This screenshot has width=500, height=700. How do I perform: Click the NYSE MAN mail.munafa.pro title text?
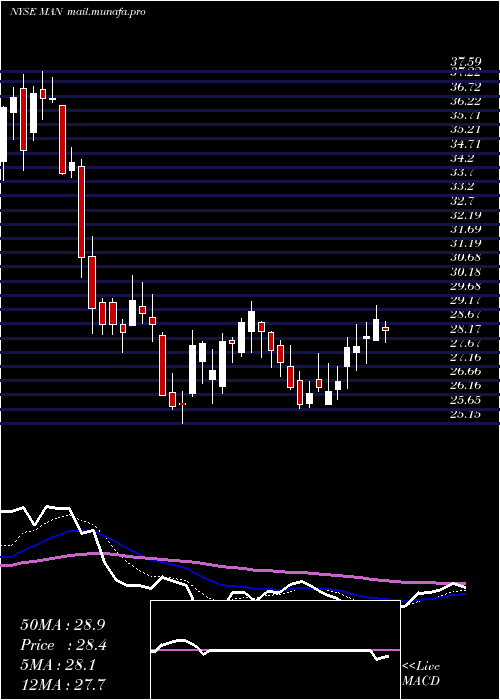coord(78,12)
